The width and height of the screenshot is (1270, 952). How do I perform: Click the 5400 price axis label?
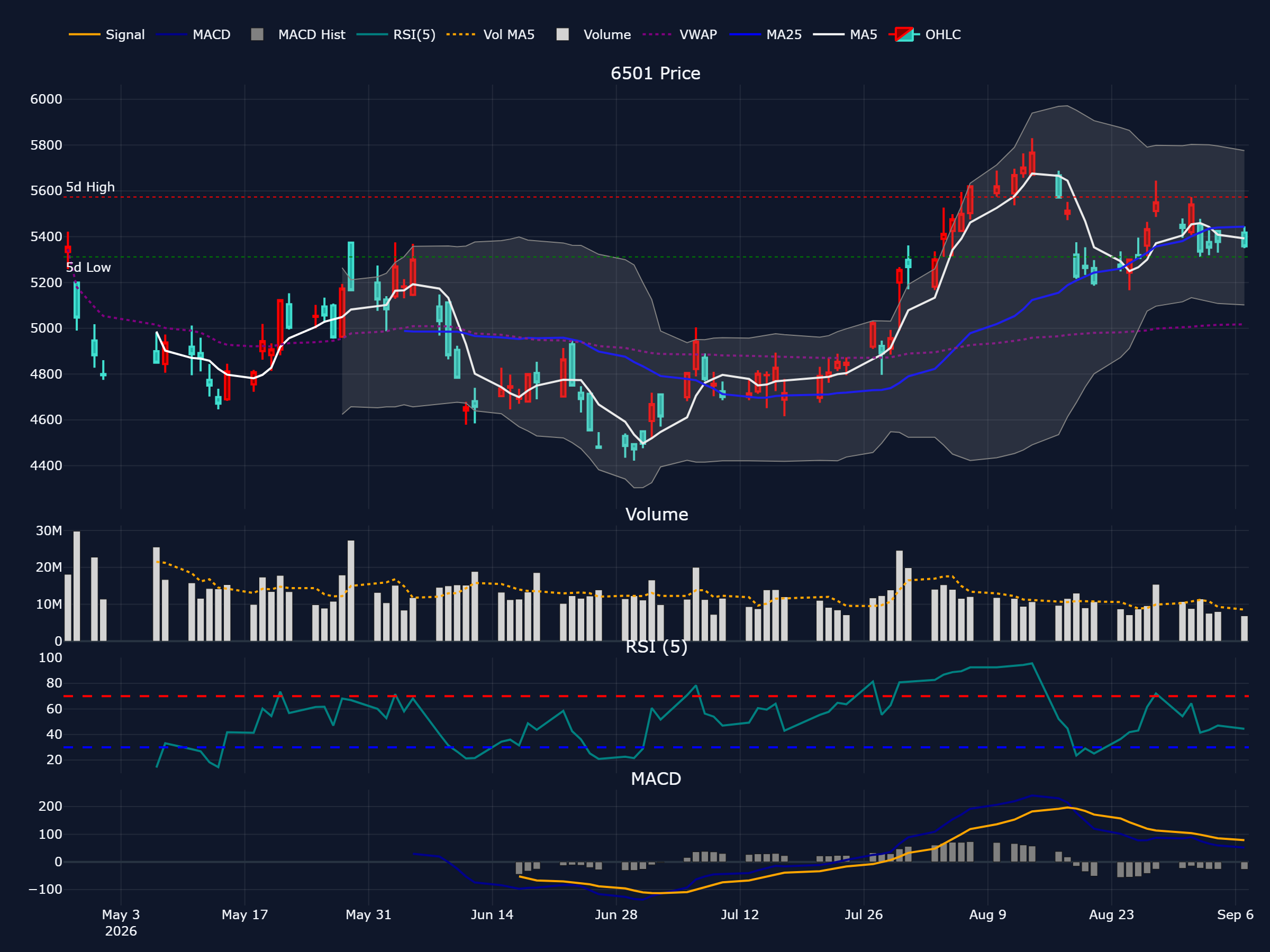pos(46,236)
